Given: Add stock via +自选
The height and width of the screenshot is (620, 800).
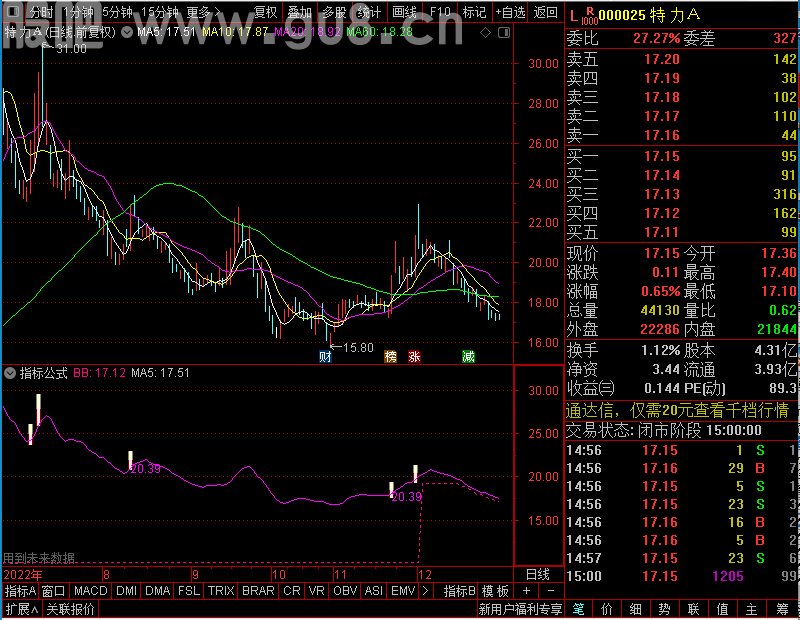Looking at the screenshot, I should pos(510,12).
